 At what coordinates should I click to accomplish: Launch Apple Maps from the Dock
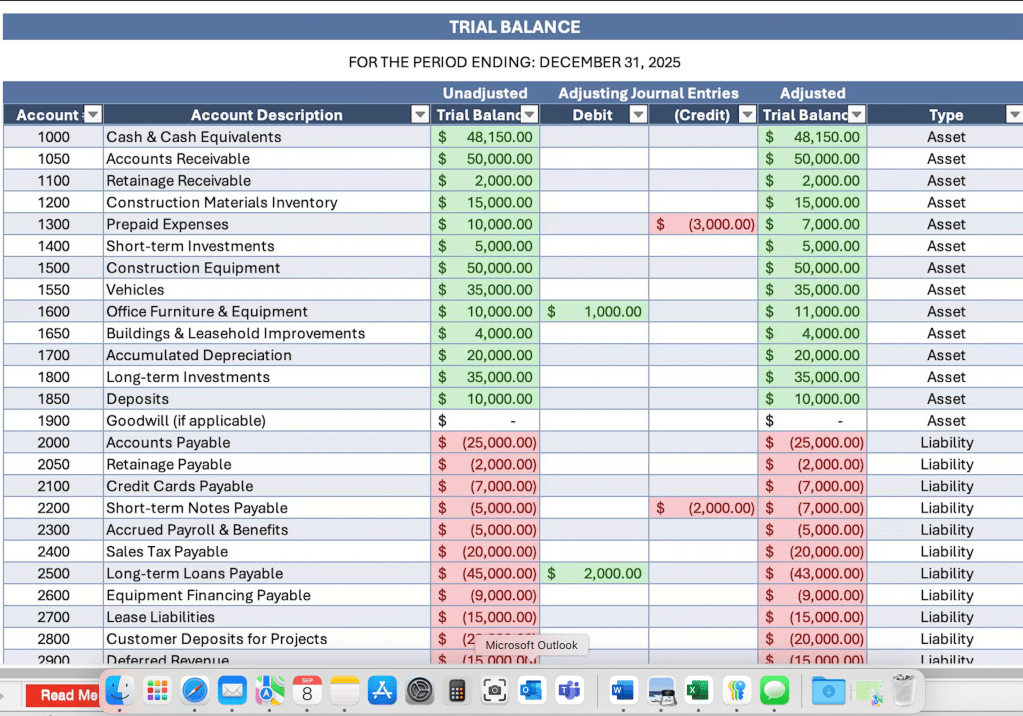(x=268, y=690)
